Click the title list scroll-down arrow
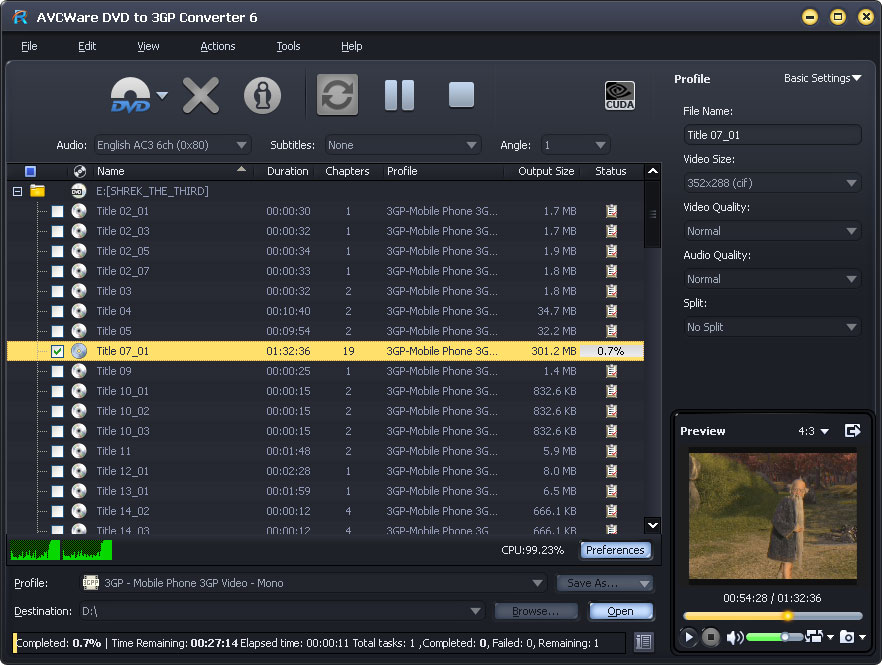Viewport: 882px width, 665px height. tap(652, 525)
